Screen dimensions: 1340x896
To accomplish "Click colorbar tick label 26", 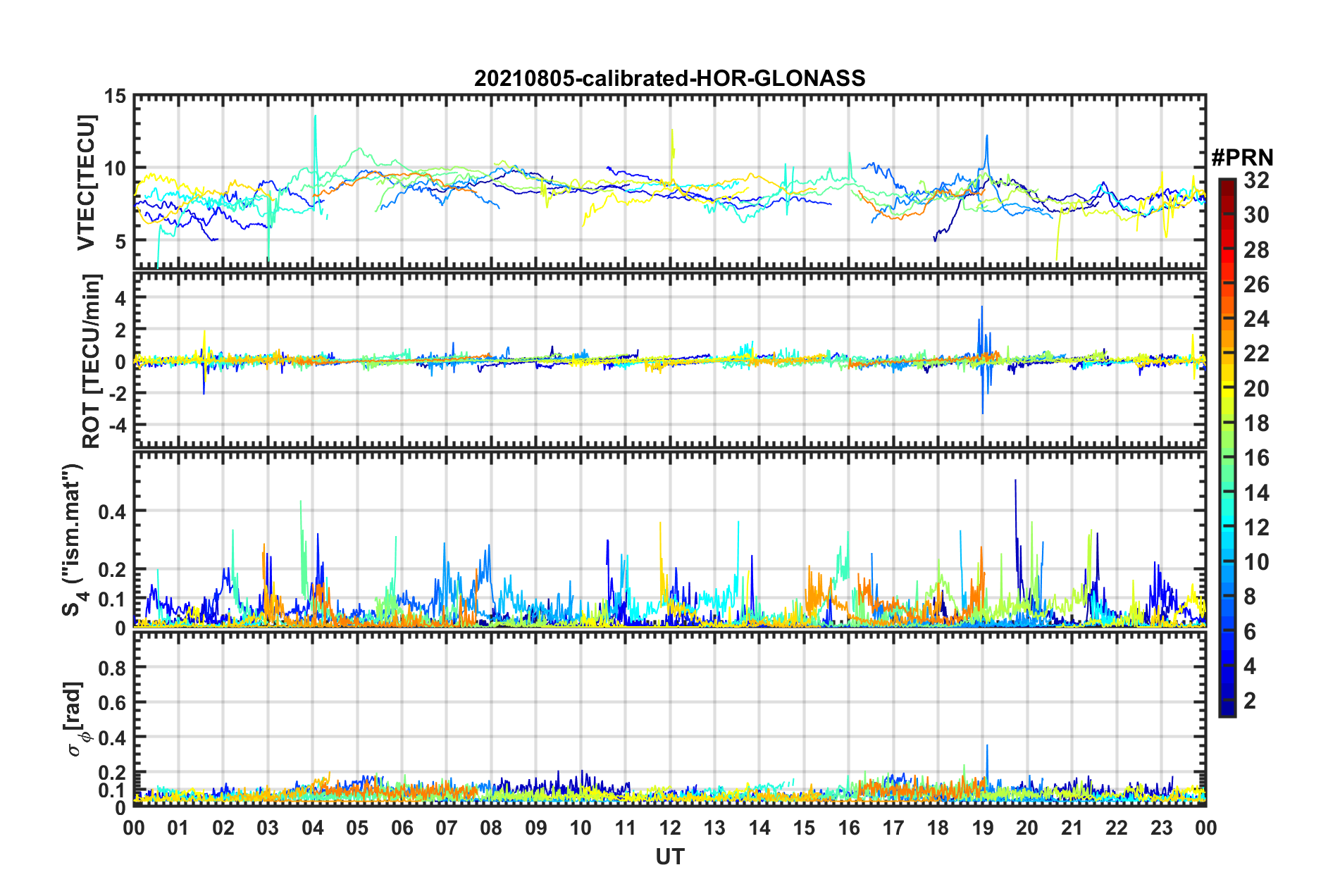I will 1256,285.
